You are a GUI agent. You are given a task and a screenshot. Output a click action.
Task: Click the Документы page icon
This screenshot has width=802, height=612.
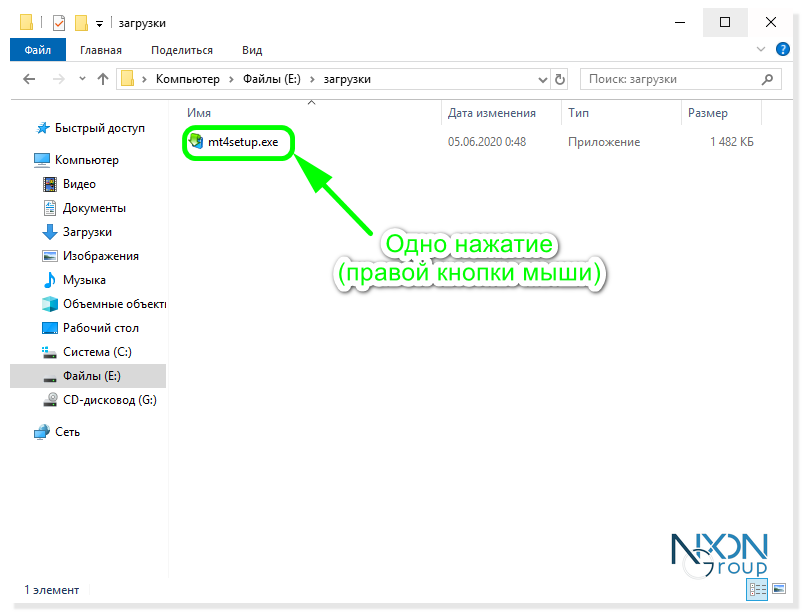tap(50, 208)
